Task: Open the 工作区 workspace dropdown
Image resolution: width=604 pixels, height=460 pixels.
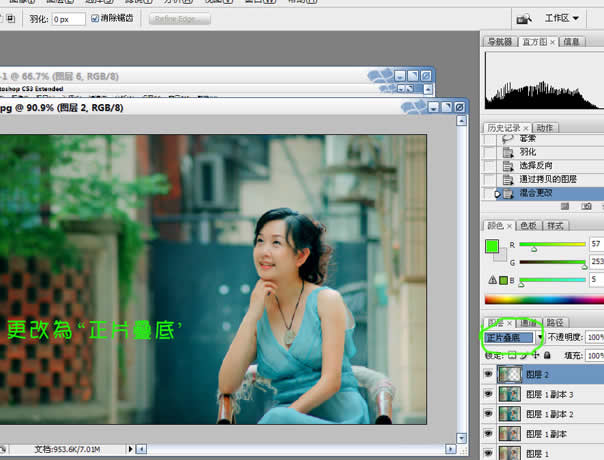Action: pos(562,18)
